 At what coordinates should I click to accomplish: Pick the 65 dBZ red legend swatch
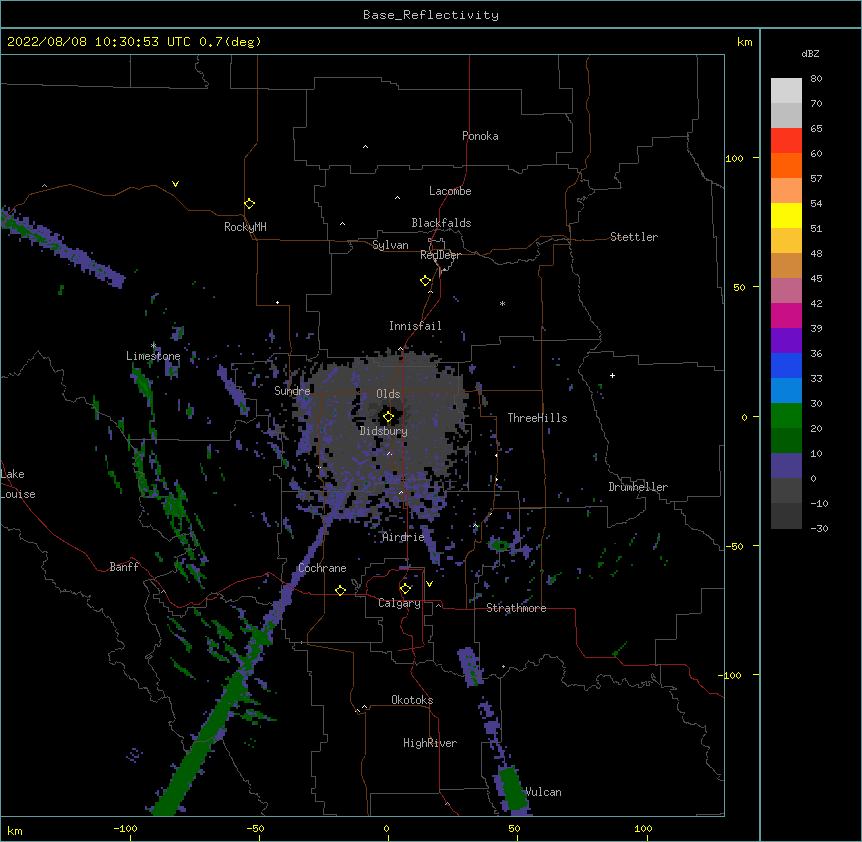point(786,141)
